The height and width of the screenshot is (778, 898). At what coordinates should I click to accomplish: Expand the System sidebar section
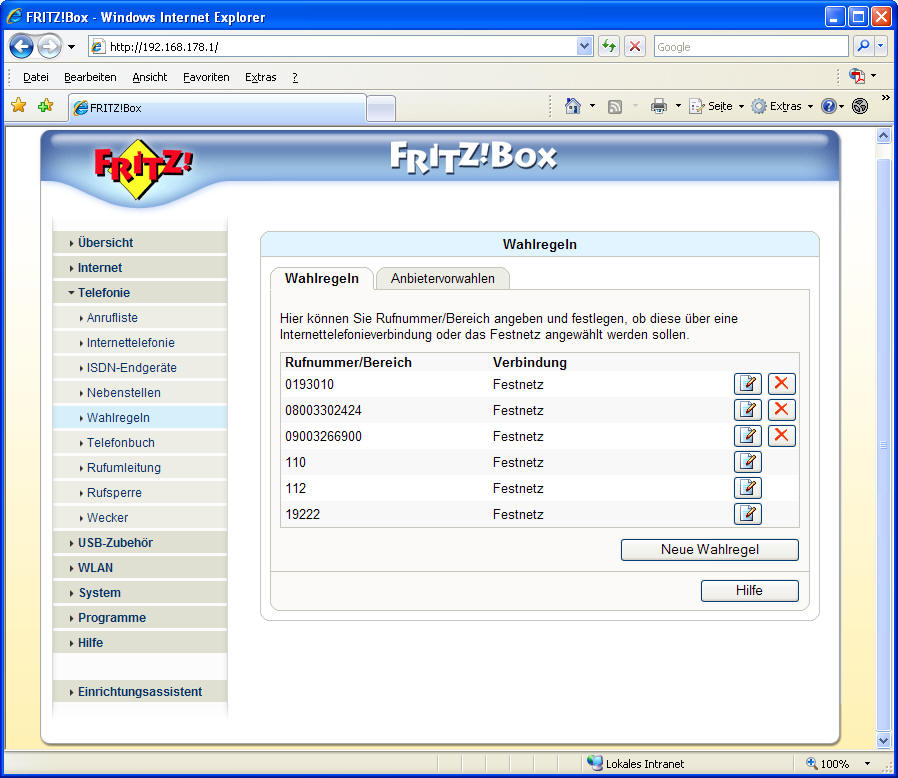coord(140,593)
